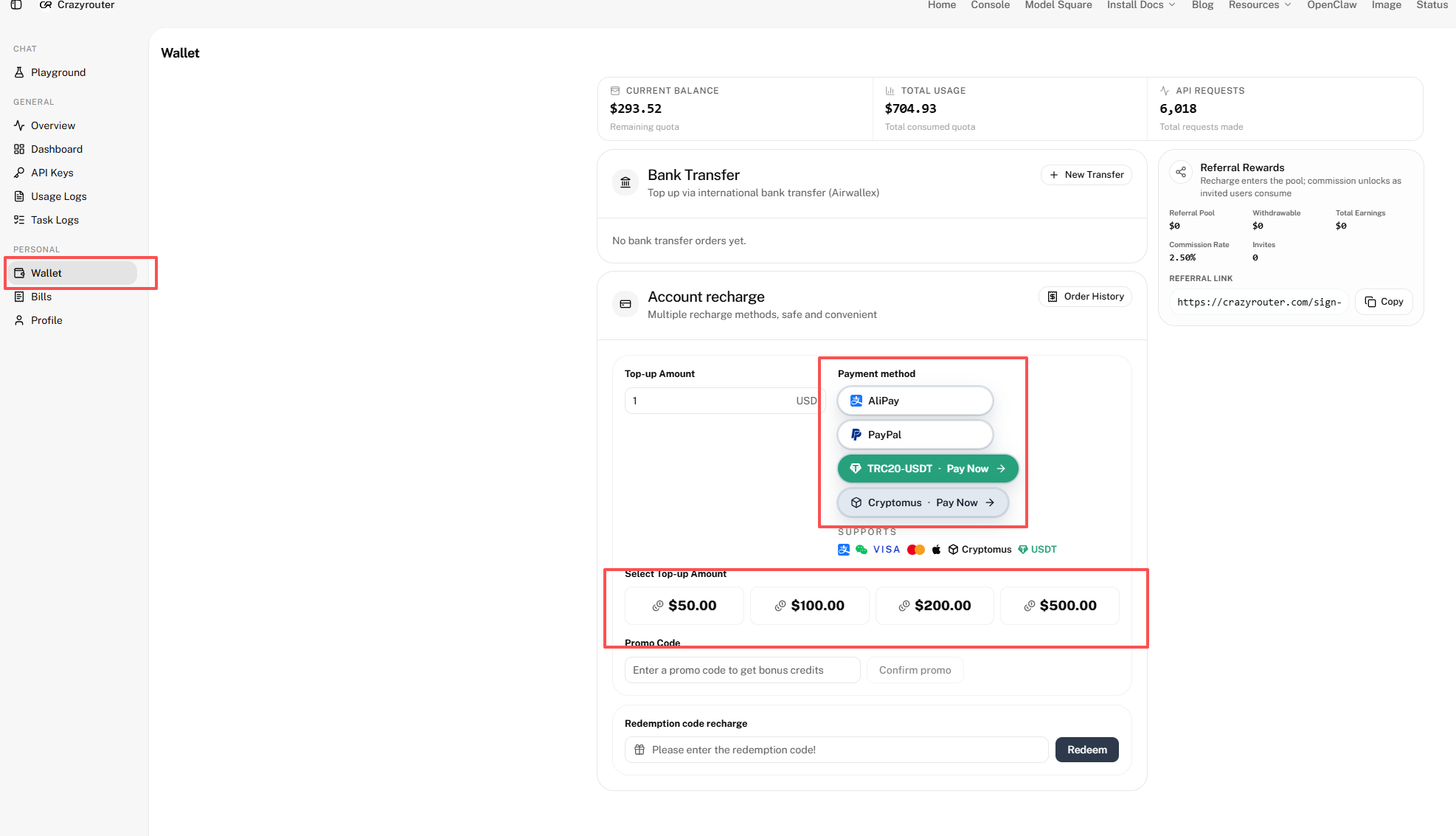
Task: Click Confirm promo button
Action: coord(915,670)
